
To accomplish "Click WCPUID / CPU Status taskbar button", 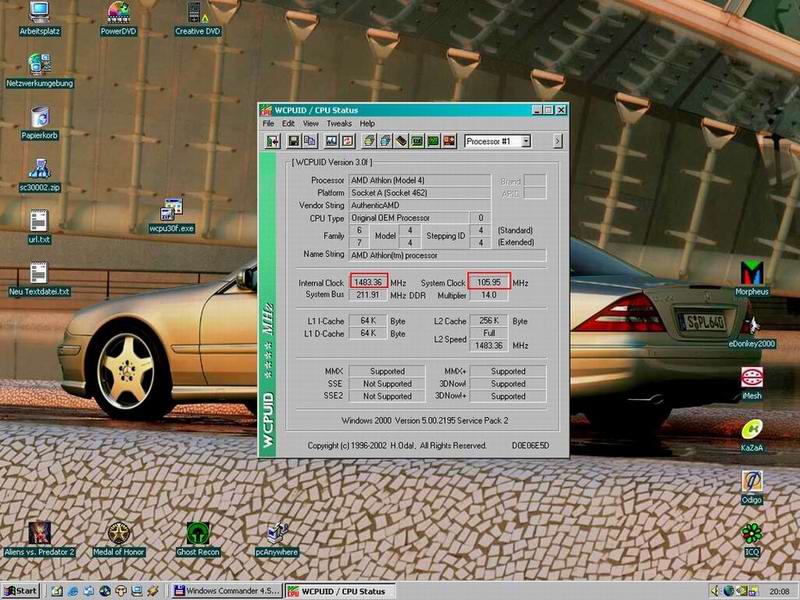I will click(340, 591).
